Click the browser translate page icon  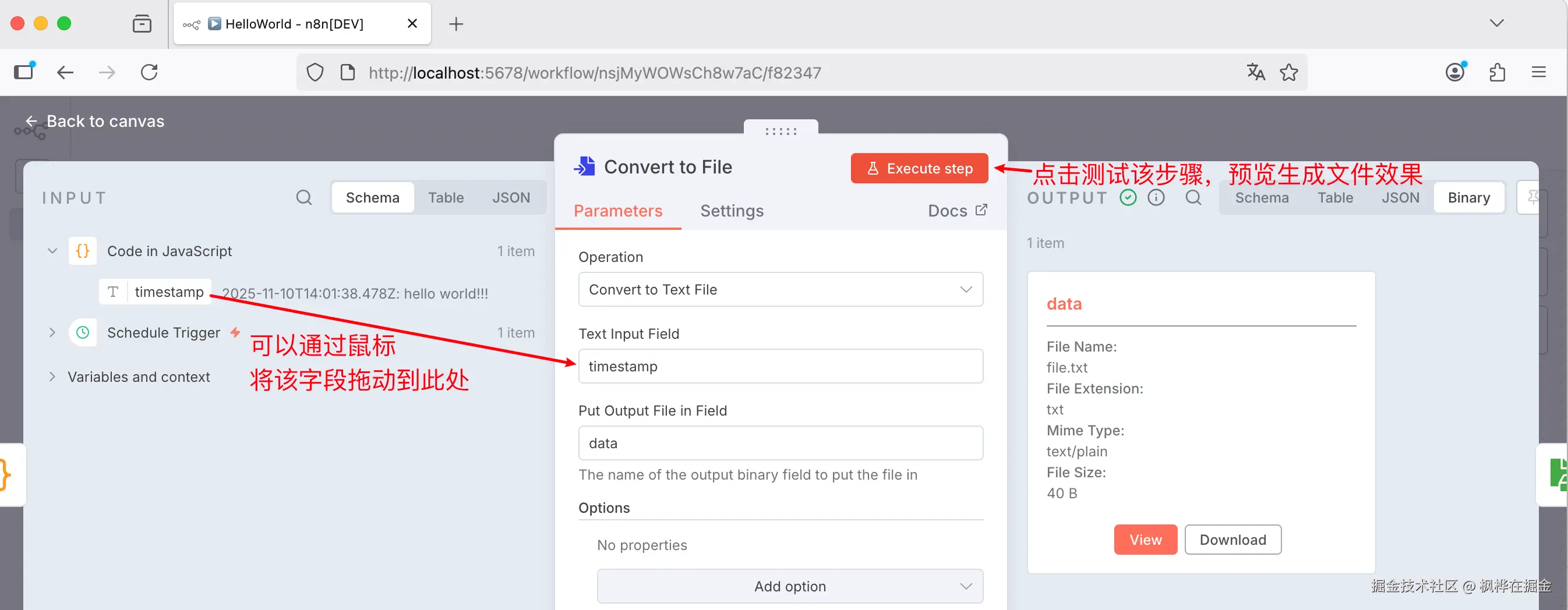(1255, 72)
